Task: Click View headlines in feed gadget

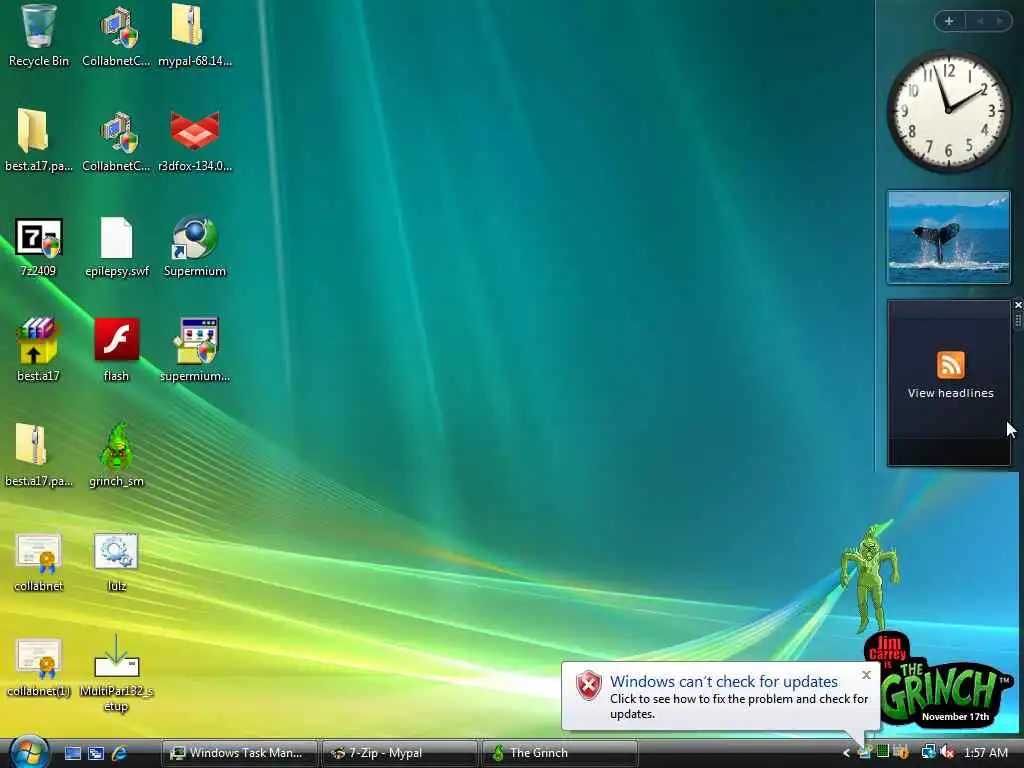Action: [x=950, y=393]
